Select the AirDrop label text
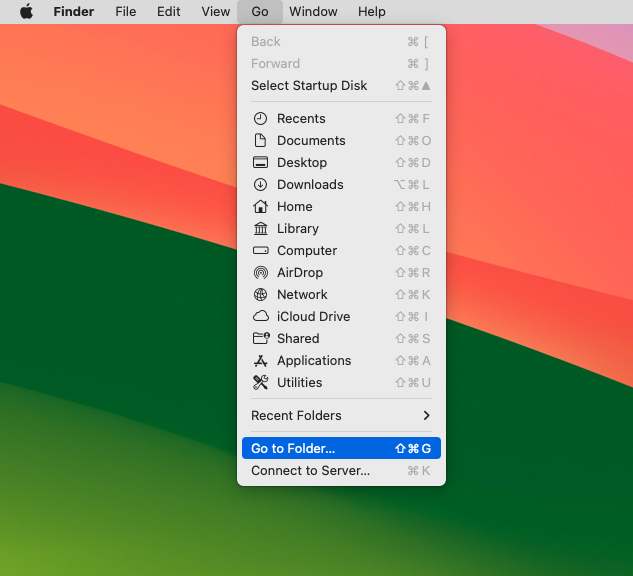The height and width of the screenshot is (576, 633). (300, 272)
